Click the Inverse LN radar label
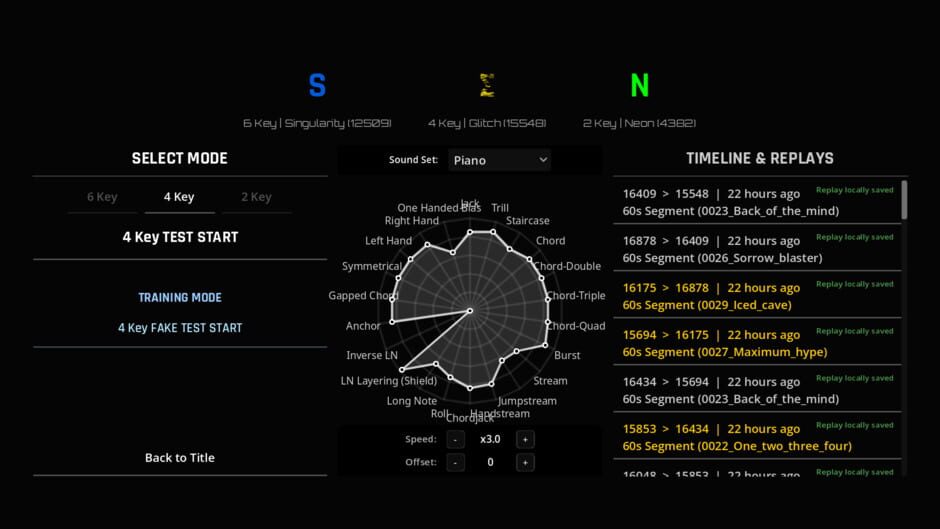Image resolution: width=940 pixels, height=529 pixels. pos(372,355)
